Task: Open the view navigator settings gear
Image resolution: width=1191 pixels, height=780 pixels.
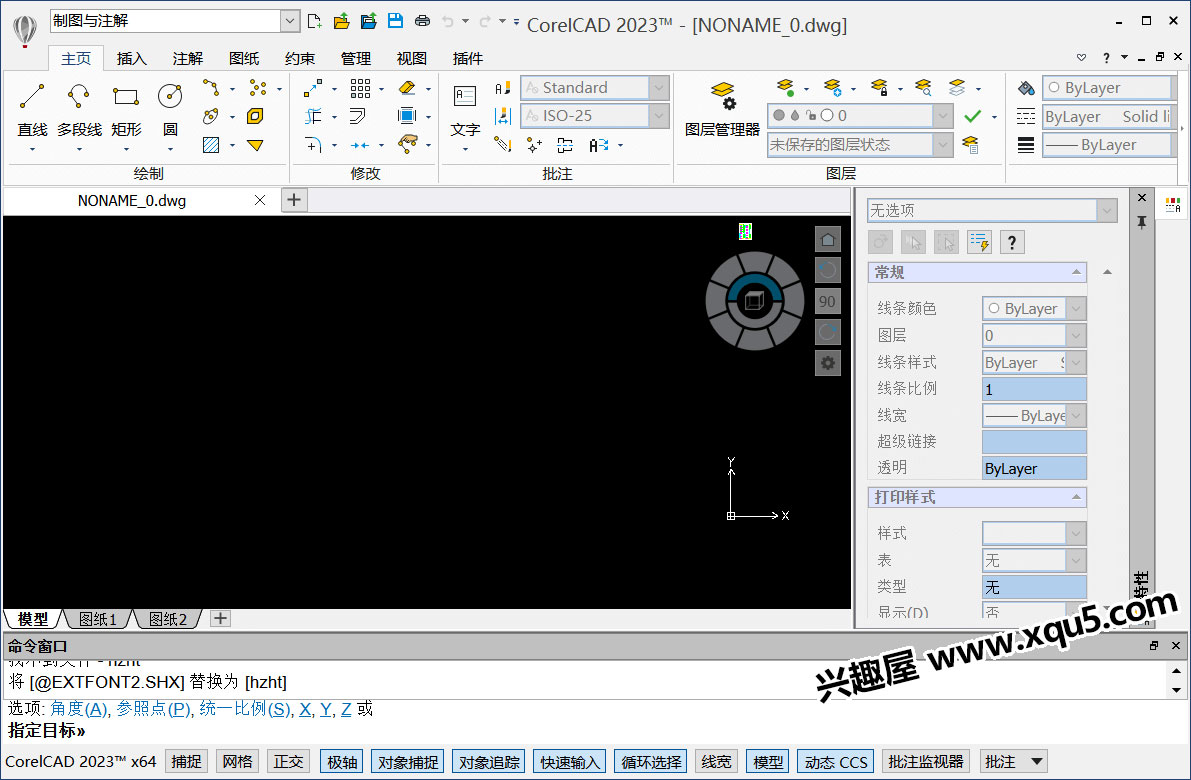Action: tap(828, 363)
